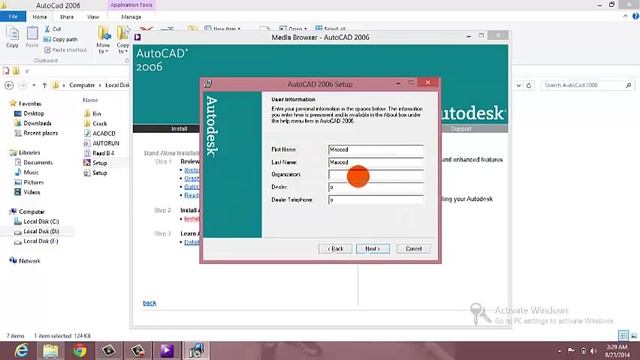The width and height of the screenshot is (640, 360).
Task: Open the File tab in Explorer ribbon
Action: (13, 17)
